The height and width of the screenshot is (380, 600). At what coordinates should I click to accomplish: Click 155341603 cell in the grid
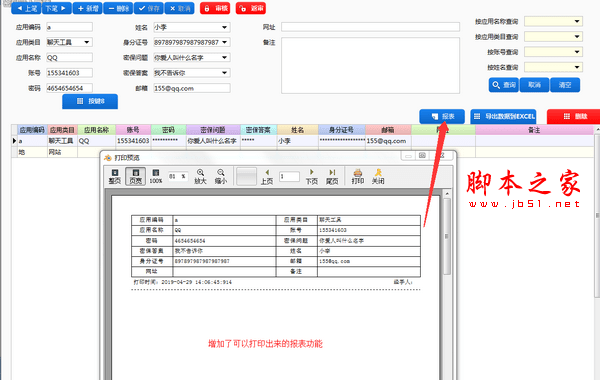(133, 141)
